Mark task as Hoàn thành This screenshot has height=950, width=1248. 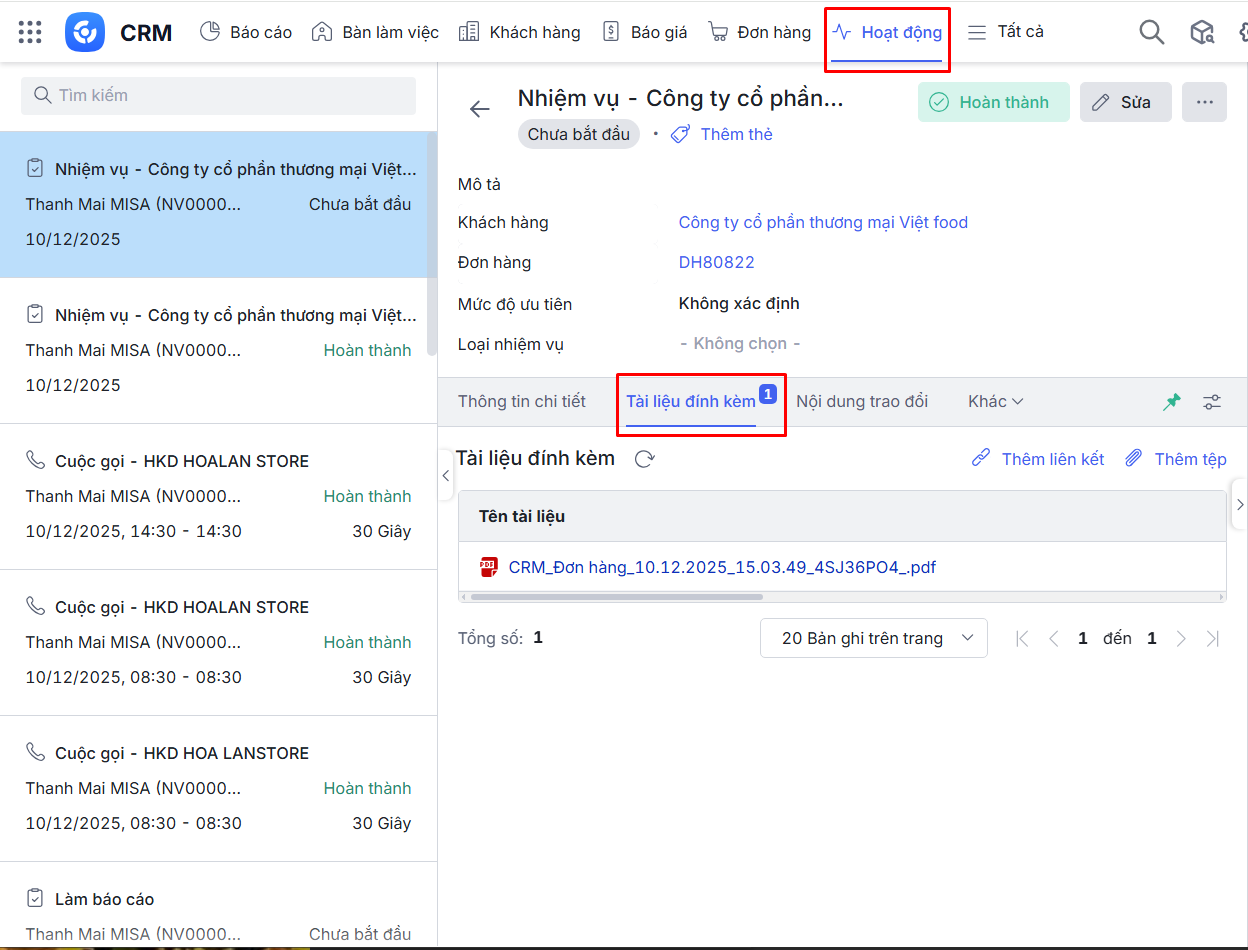[993, 102]
